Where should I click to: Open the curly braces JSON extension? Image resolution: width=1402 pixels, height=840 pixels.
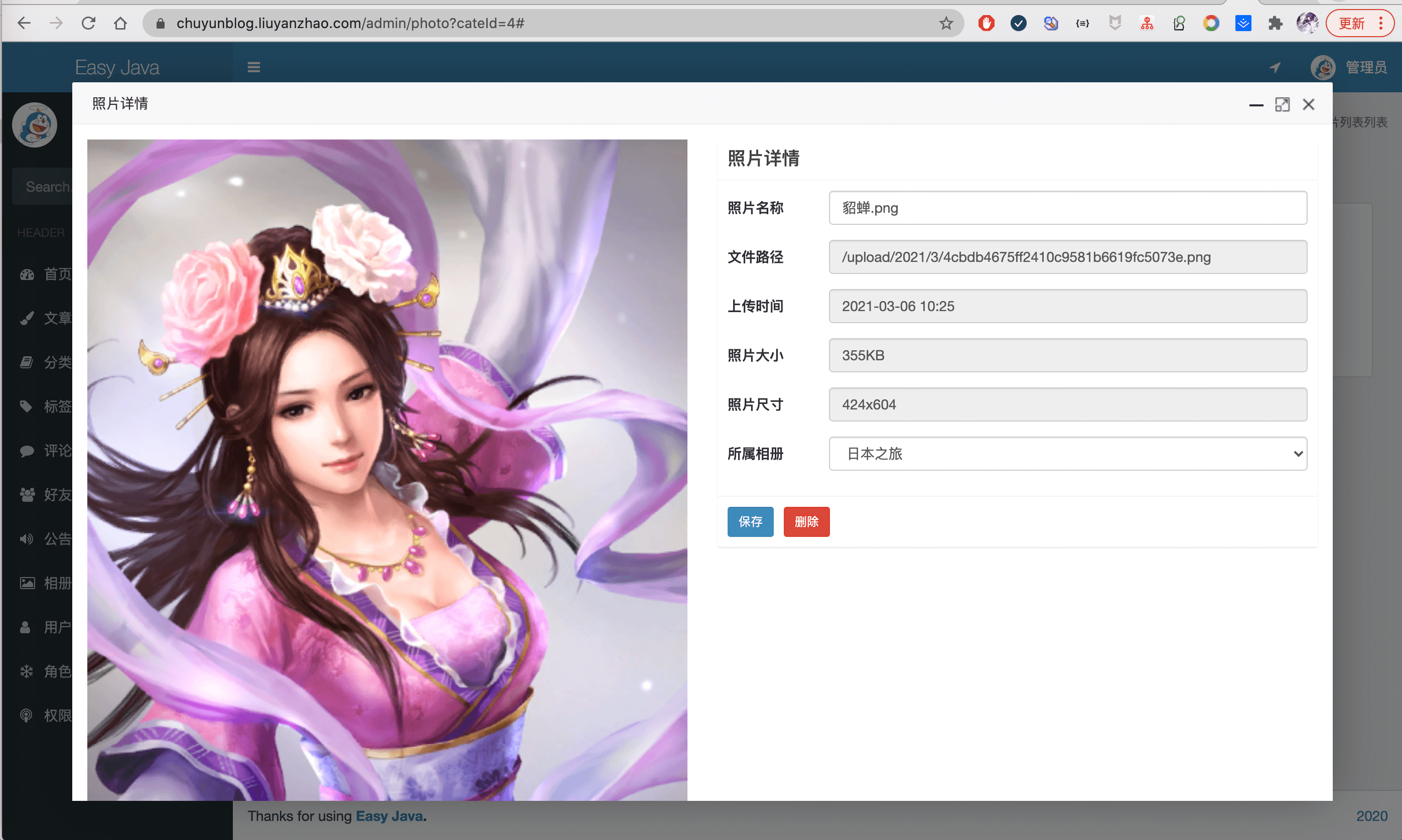(x=1082, y=23)
